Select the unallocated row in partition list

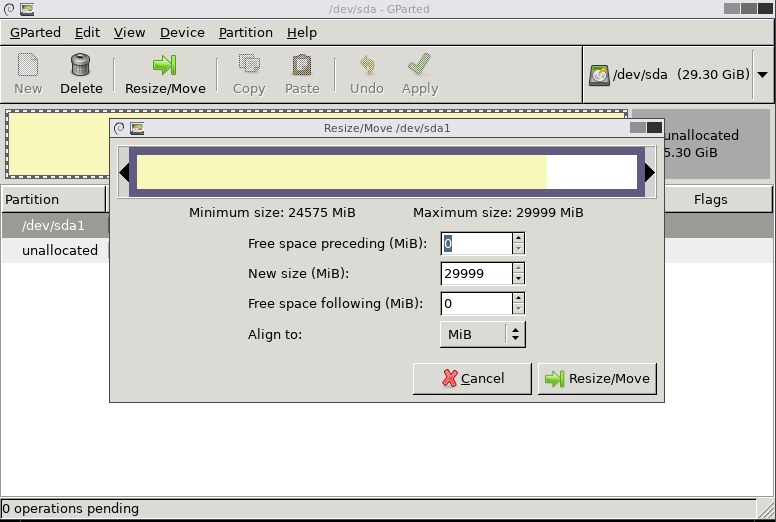(x=55, y=250)
